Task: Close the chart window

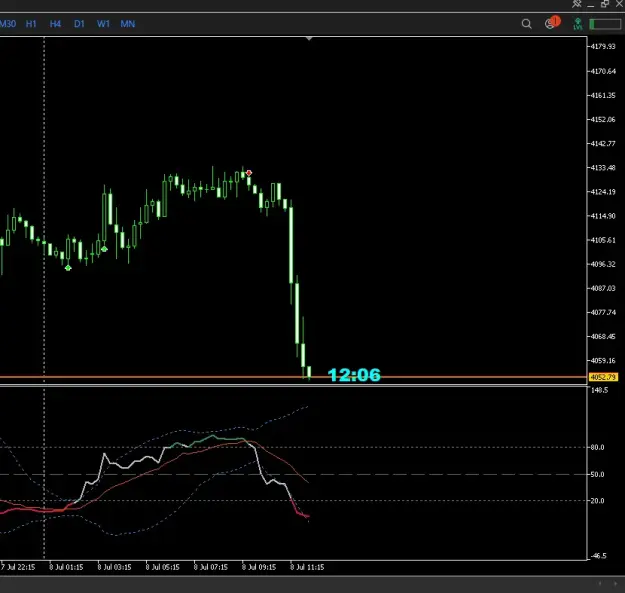Action: (620, 4)
